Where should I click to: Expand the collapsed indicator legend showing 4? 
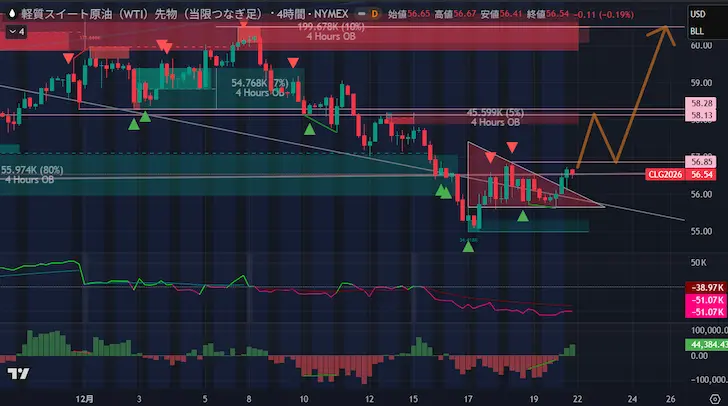point(15,32)
